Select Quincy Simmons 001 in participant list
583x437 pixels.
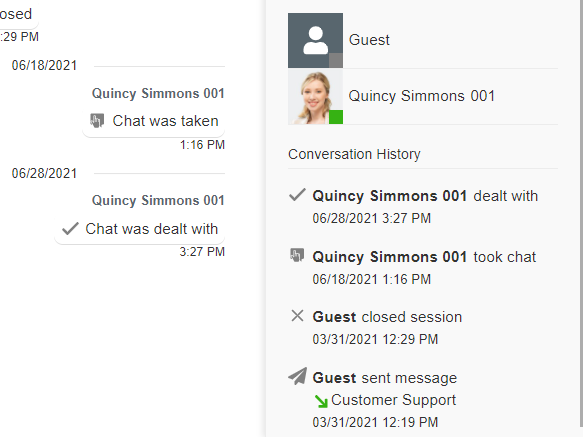click(x=422, y=96)
